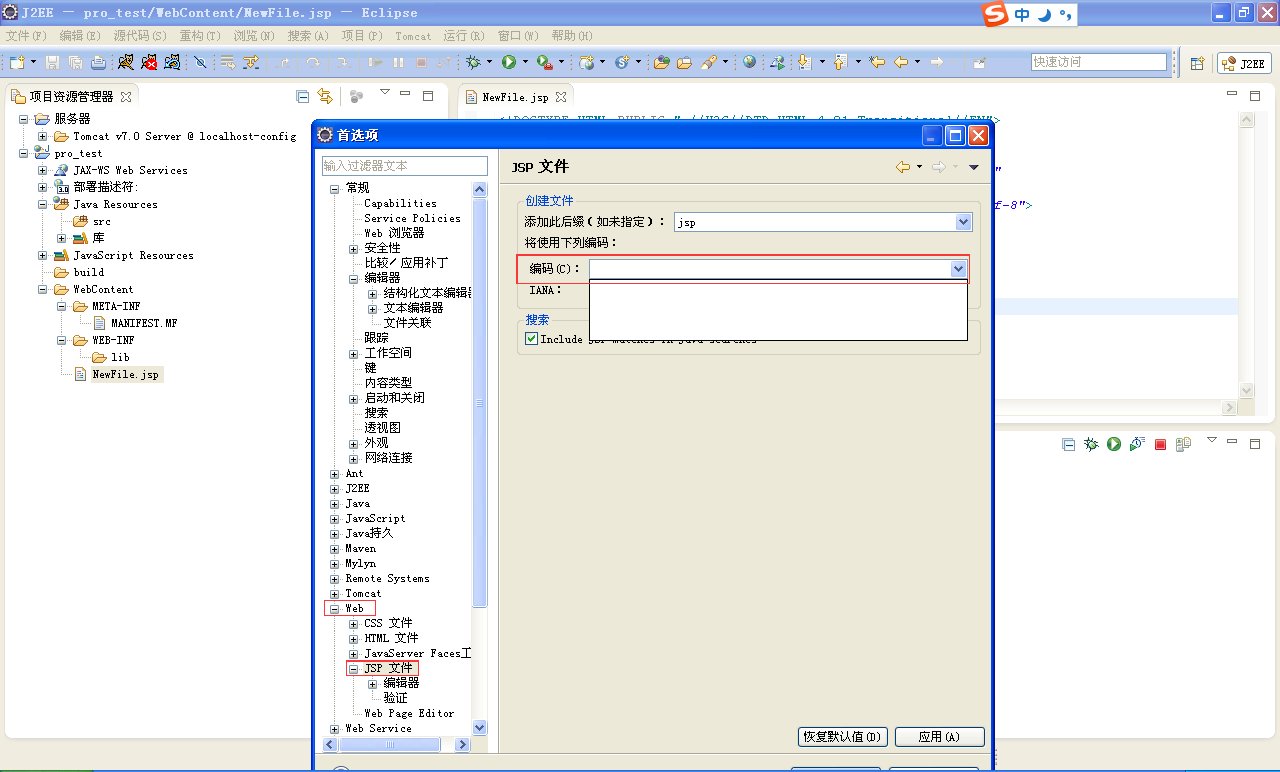Click the 应用(A) button in preferences
This screenshot has width=1280, height=772.
coord(938,736)
